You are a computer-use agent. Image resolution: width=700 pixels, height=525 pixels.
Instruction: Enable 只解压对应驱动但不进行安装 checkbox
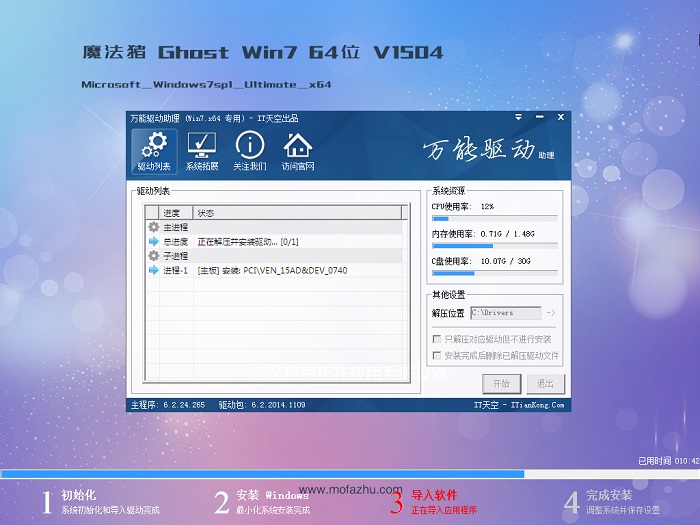click(x=437, y=339)
